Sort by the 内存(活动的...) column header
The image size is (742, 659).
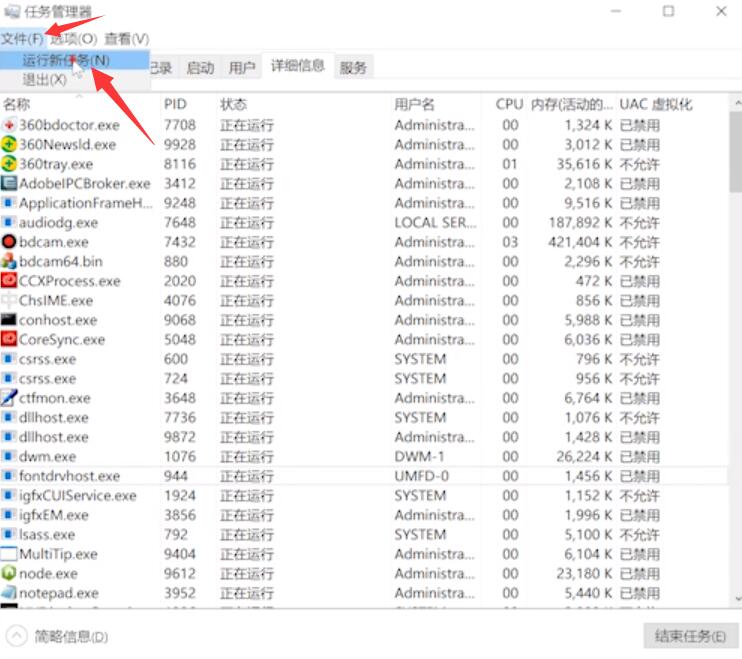(x=571, y=104)
